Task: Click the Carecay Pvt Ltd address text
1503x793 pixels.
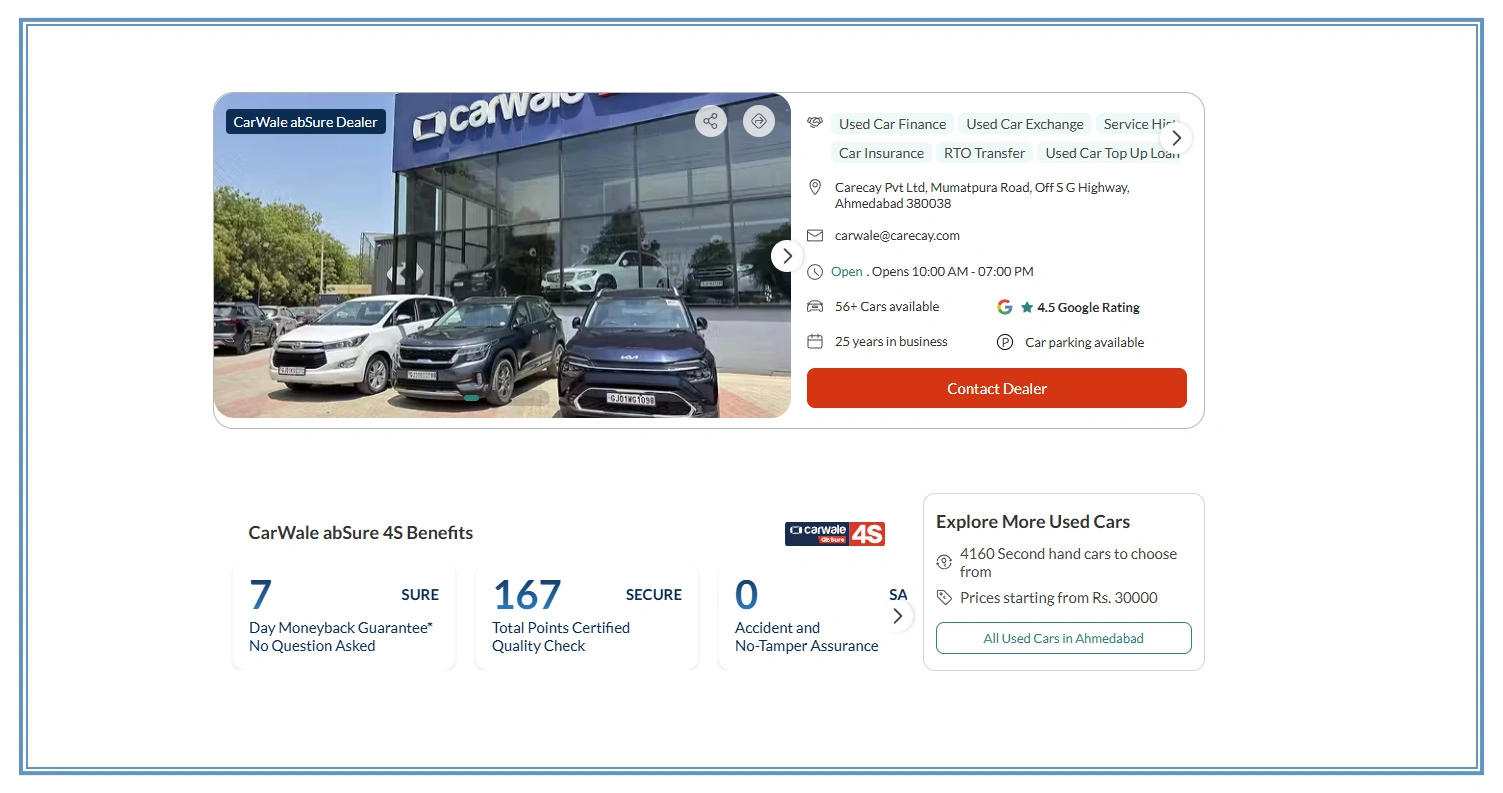Action: coord(982,195)
